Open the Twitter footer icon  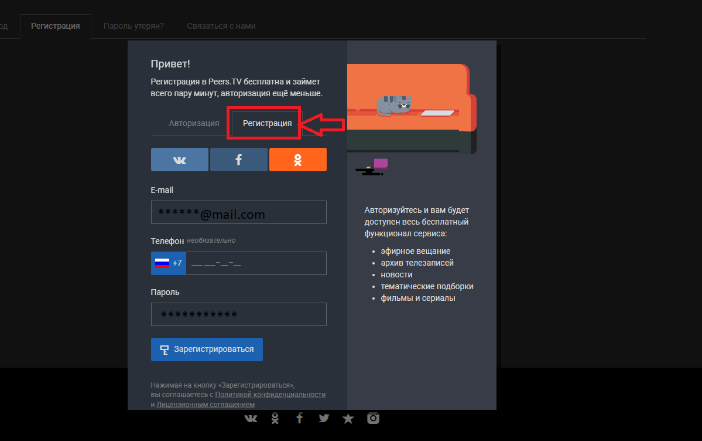(324, 418)
